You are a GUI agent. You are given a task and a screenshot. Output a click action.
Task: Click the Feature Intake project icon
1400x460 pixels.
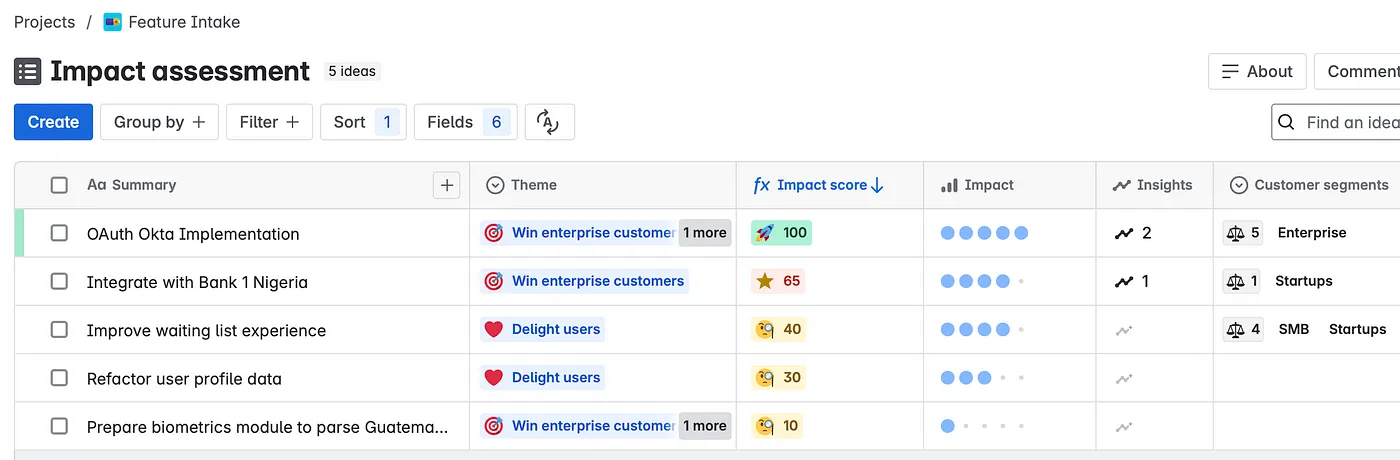113,21
